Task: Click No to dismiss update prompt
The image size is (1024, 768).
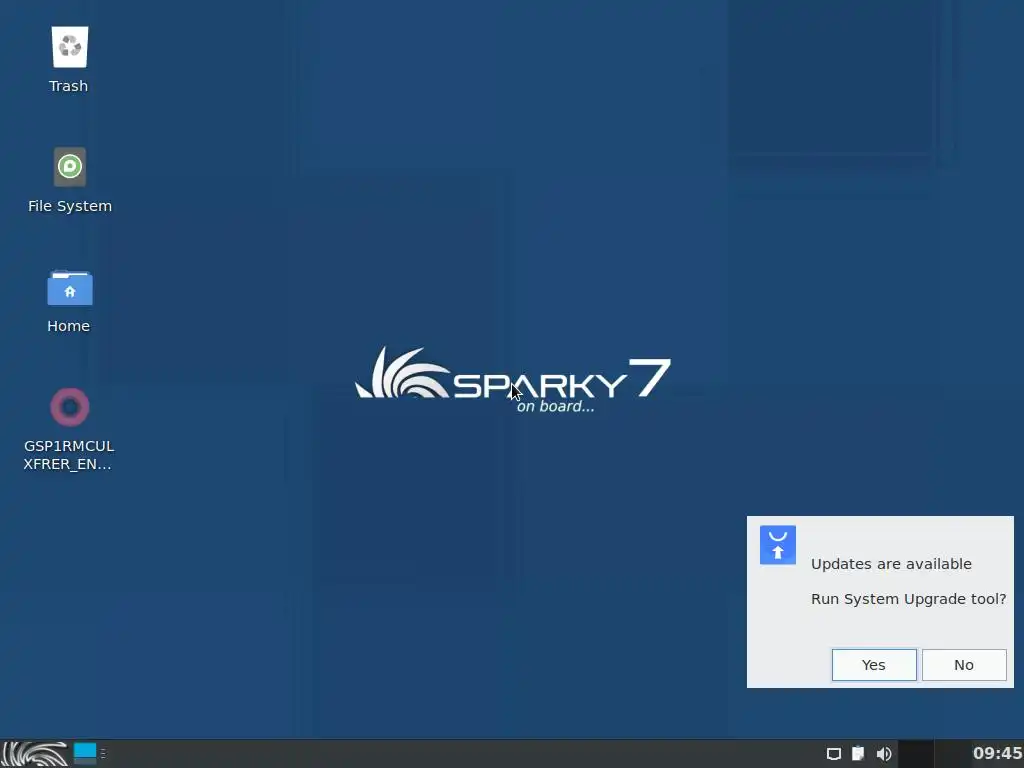Action: [x=964, y=665]
